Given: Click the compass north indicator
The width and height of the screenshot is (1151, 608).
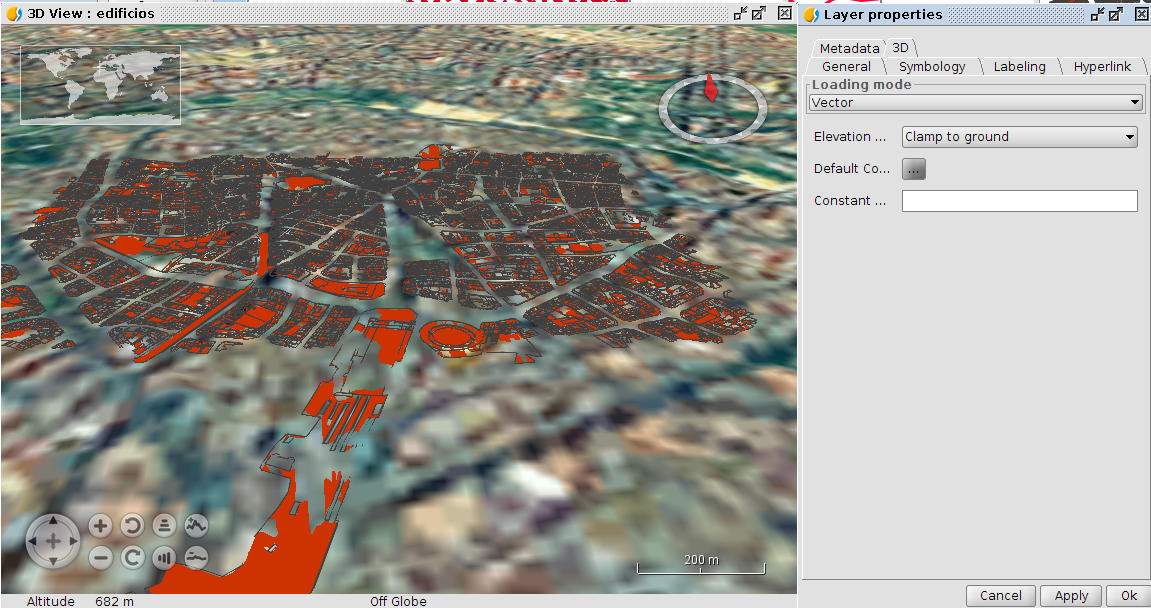Looking at the screenshot, I should click(711, 88).
